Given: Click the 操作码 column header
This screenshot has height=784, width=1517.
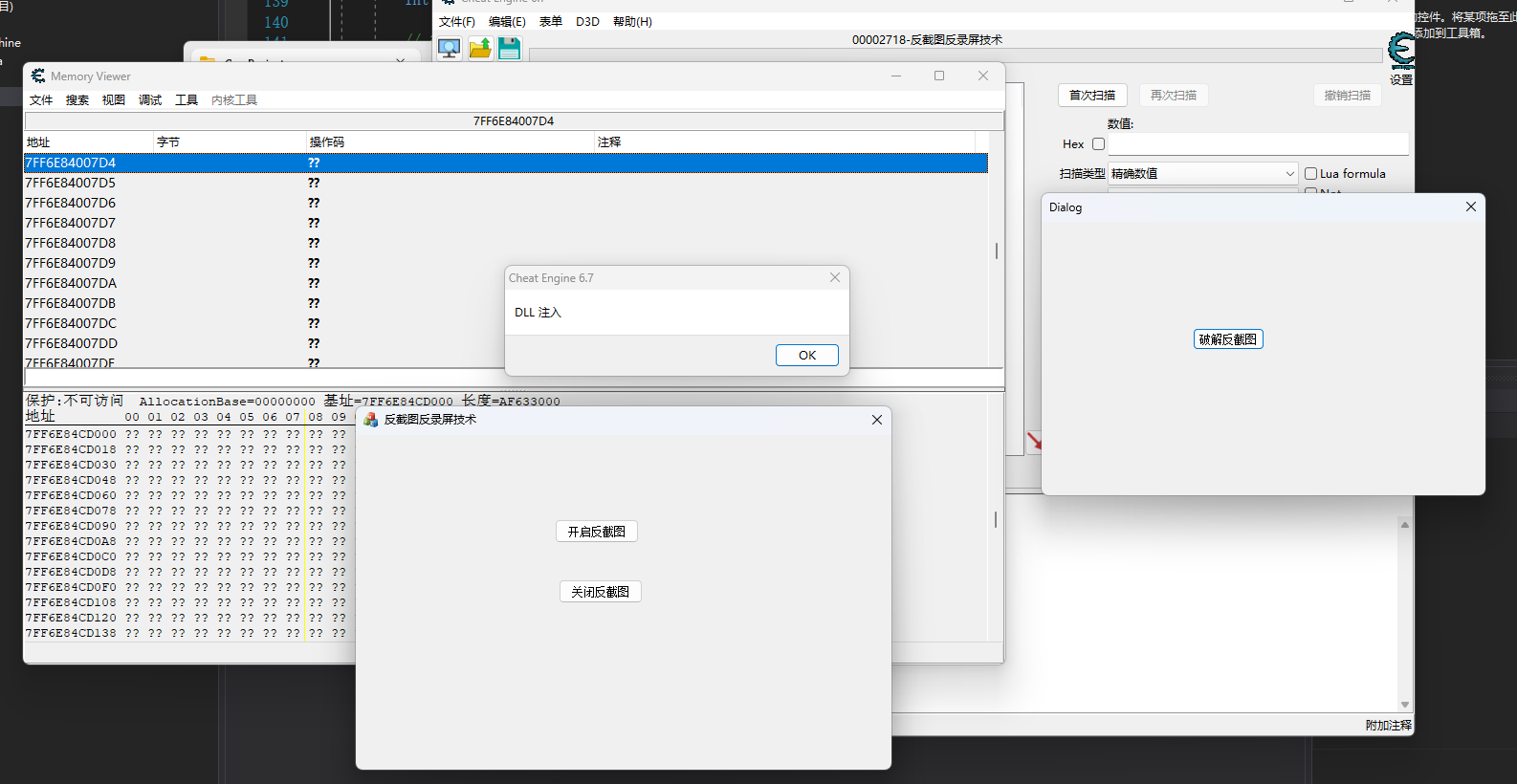Looking at the screenshot, I should click(x=451, y=142).
